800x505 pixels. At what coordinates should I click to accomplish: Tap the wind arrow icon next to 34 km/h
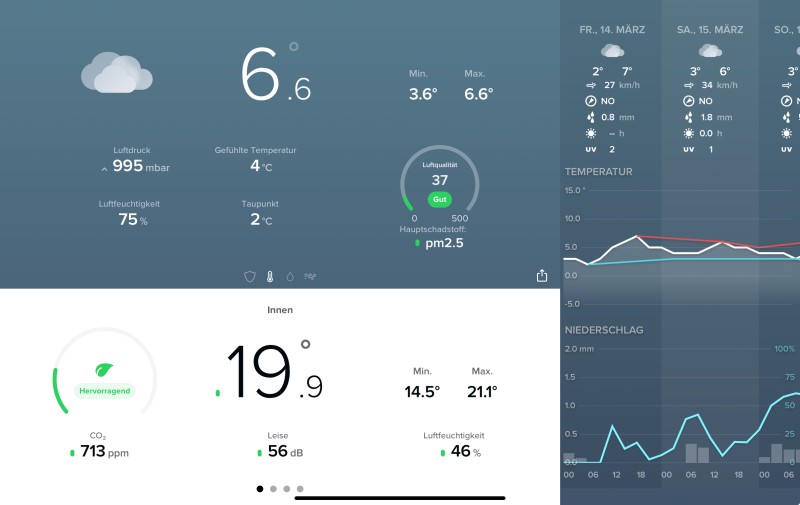click(689, 85)
